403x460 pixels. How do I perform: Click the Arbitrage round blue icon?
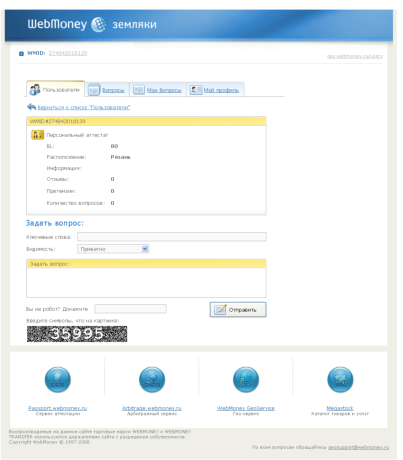[152, 380]
